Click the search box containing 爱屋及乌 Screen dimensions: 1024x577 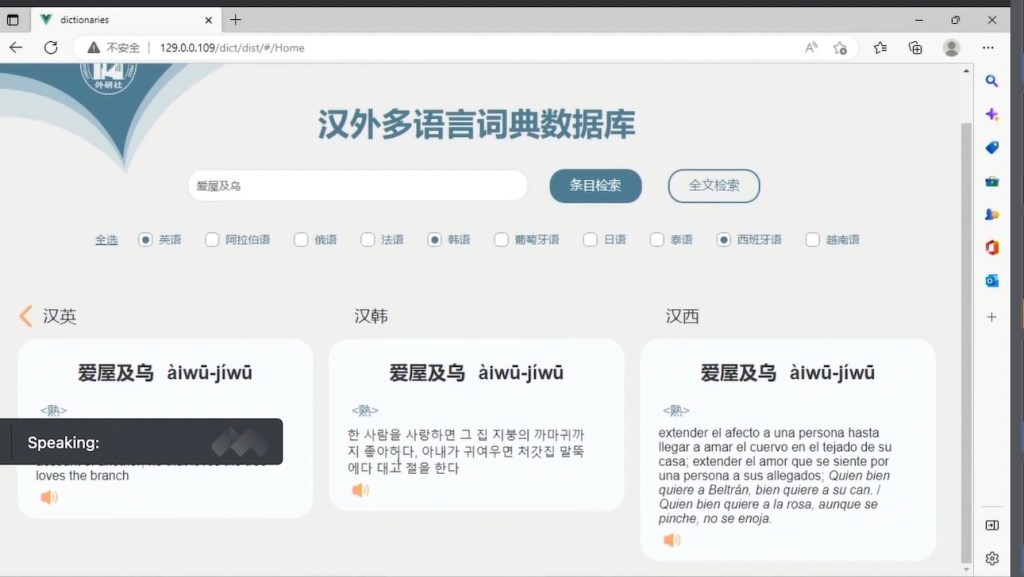click(357, 185)
